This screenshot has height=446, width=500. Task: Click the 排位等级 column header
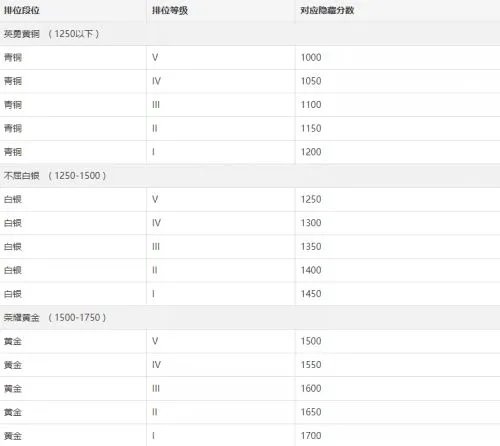coord(170,10)
